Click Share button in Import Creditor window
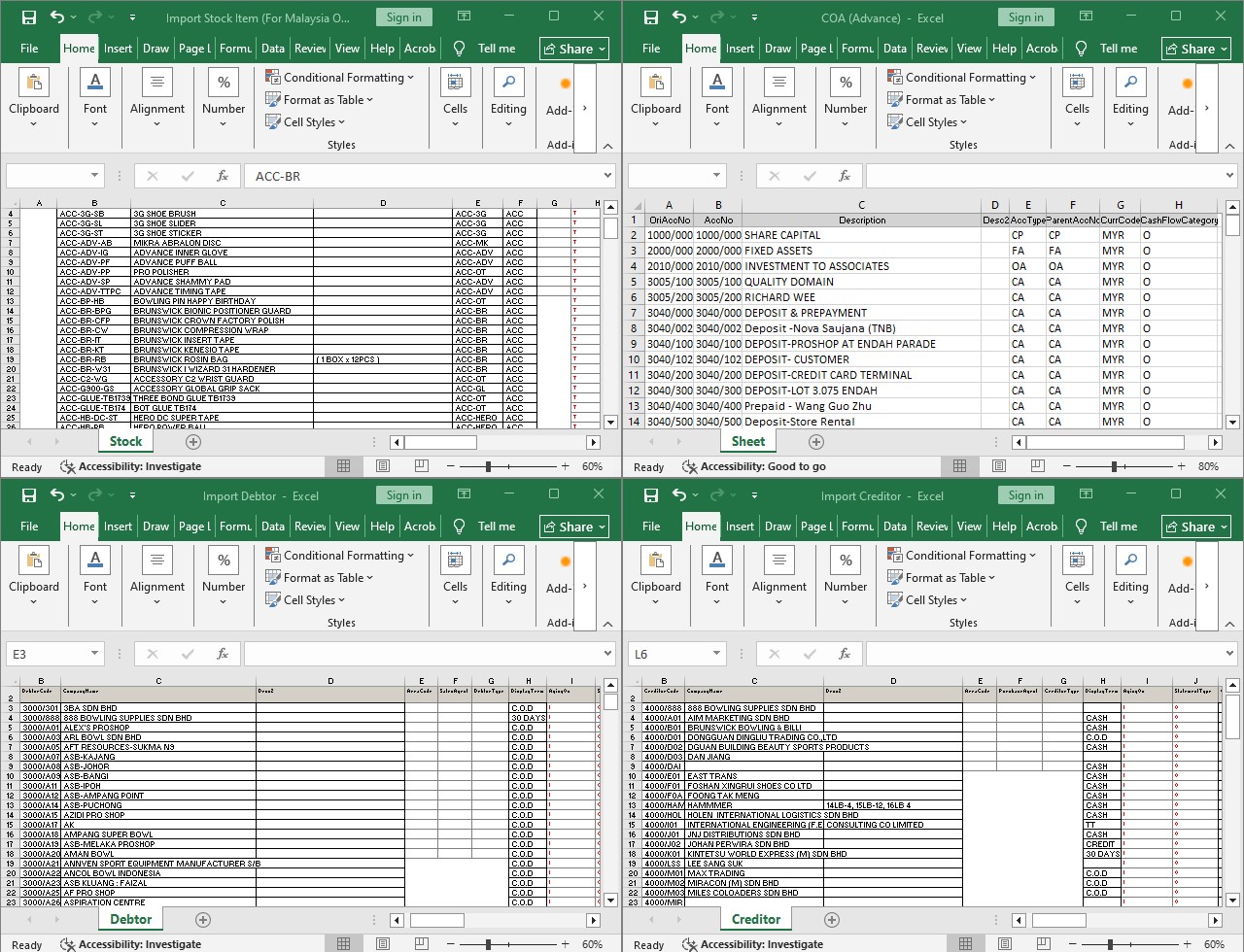1244x952 pixels. click(x=1196, y=527)
